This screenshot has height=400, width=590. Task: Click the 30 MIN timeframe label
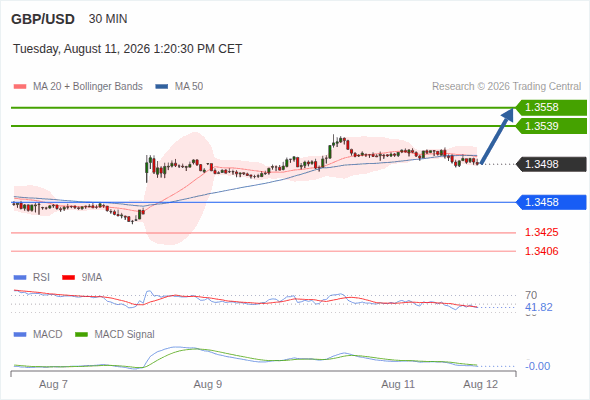pos(108,19)
